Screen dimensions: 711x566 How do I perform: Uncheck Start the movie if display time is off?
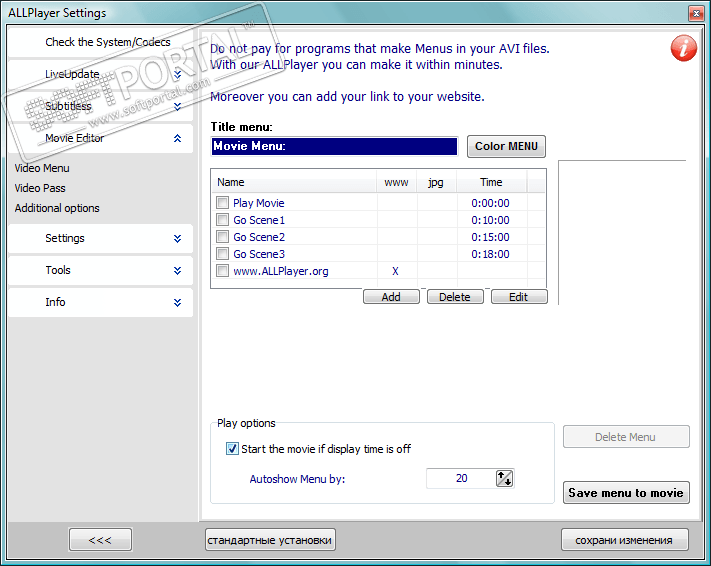232,449
